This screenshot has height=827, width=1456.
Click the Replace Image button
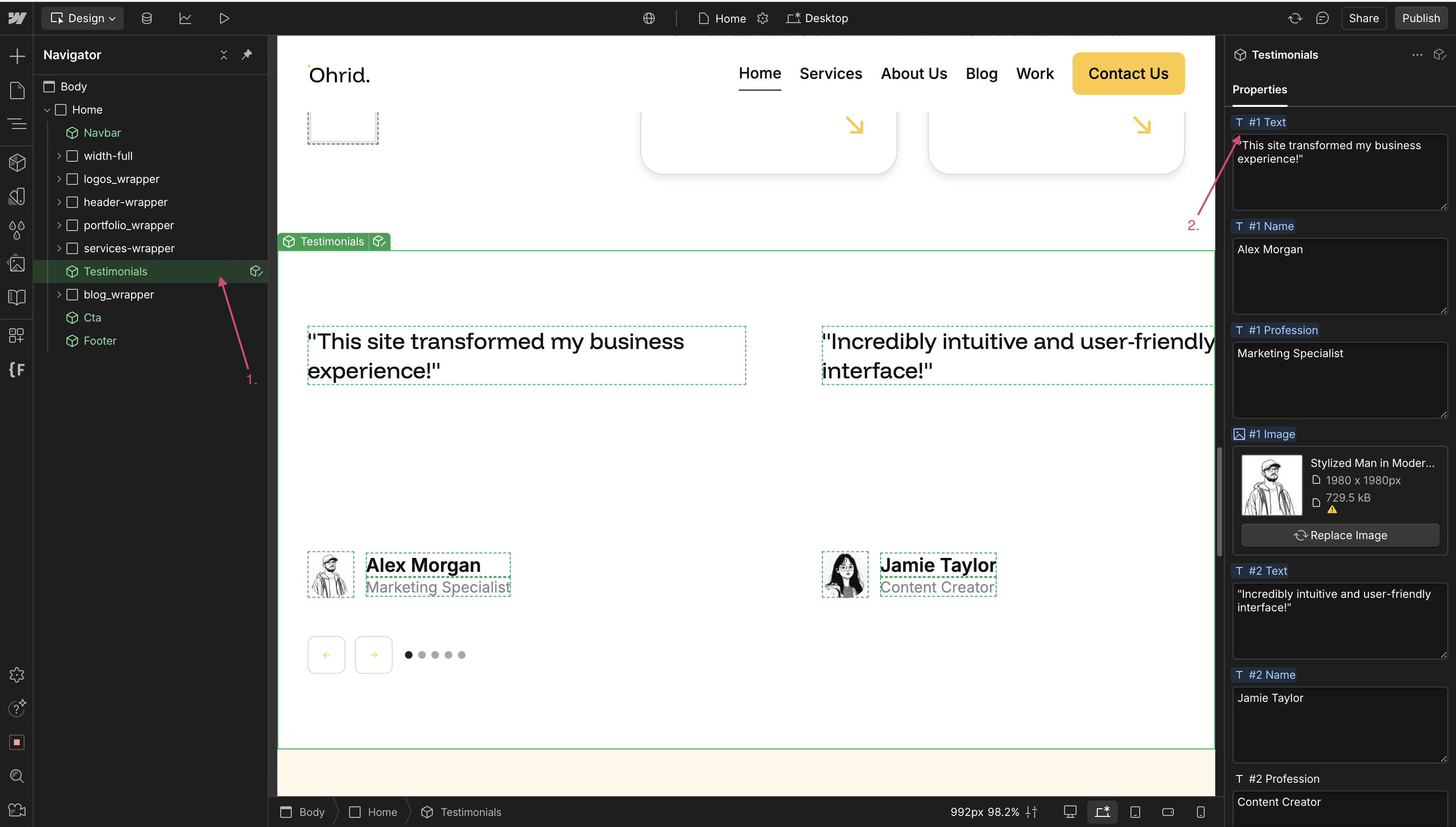(x=1340, y=535)
